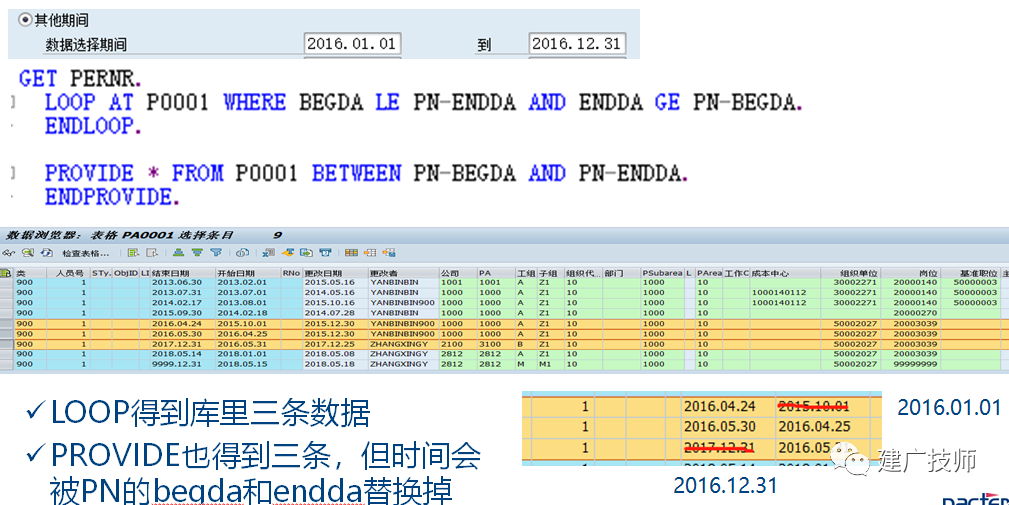Click the sort descending icon
The height and width of the screenshot is (505, 1009).
tap(197, 253)
